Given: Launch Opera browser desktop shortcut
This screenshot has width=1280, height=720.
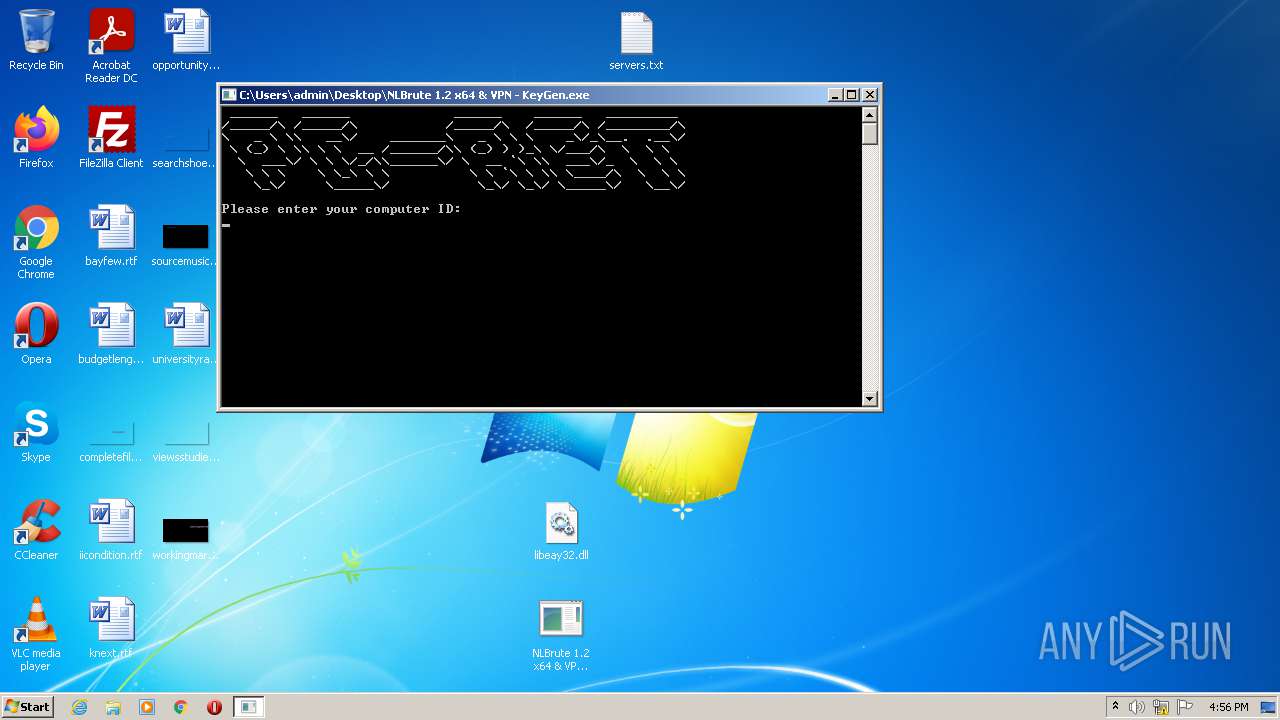Looking at the screenshot, I should tap(36, 334).
